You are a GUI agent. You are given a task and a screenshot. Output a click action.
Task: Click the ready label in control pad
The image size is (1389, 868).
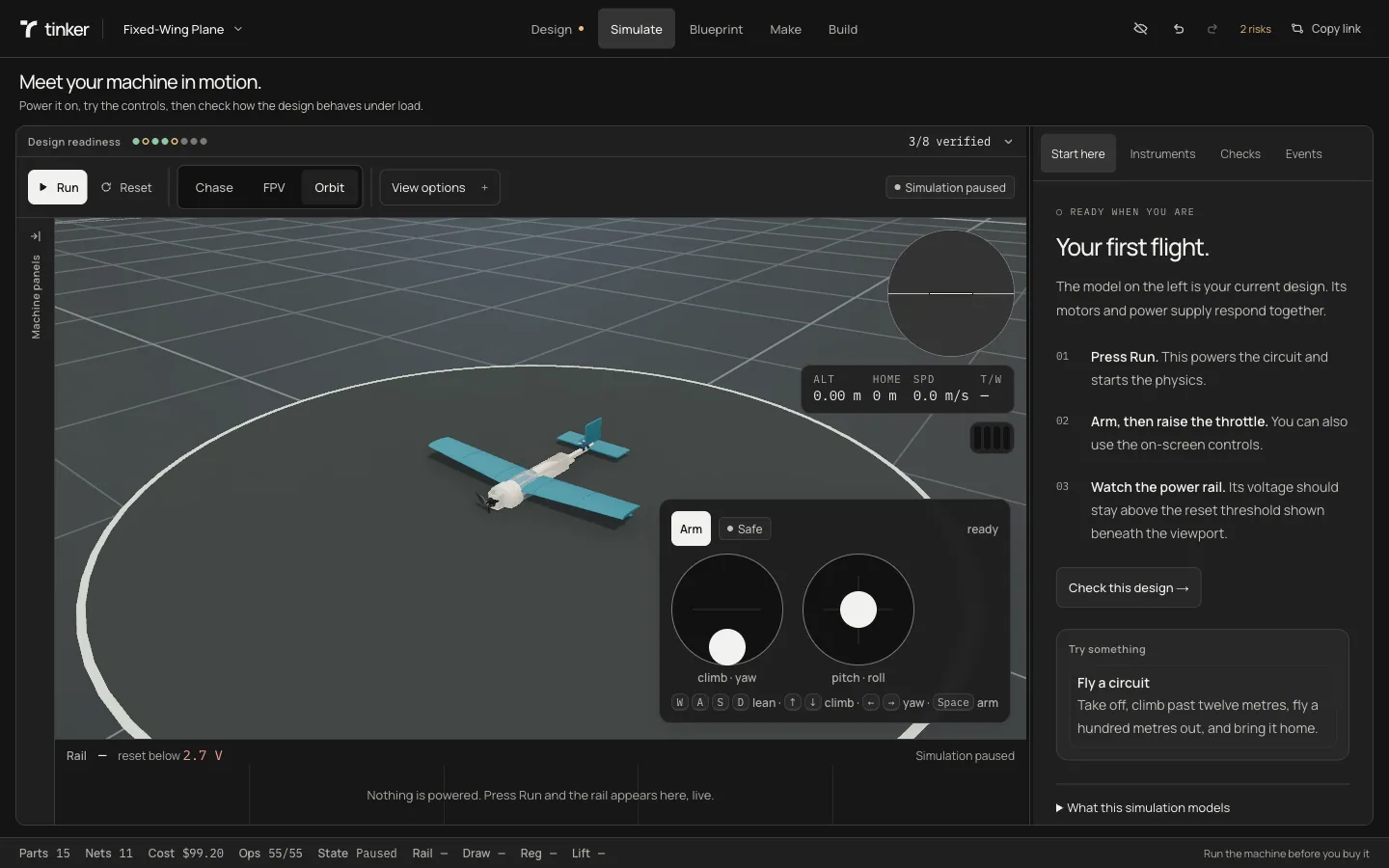[x=983, y=529]
